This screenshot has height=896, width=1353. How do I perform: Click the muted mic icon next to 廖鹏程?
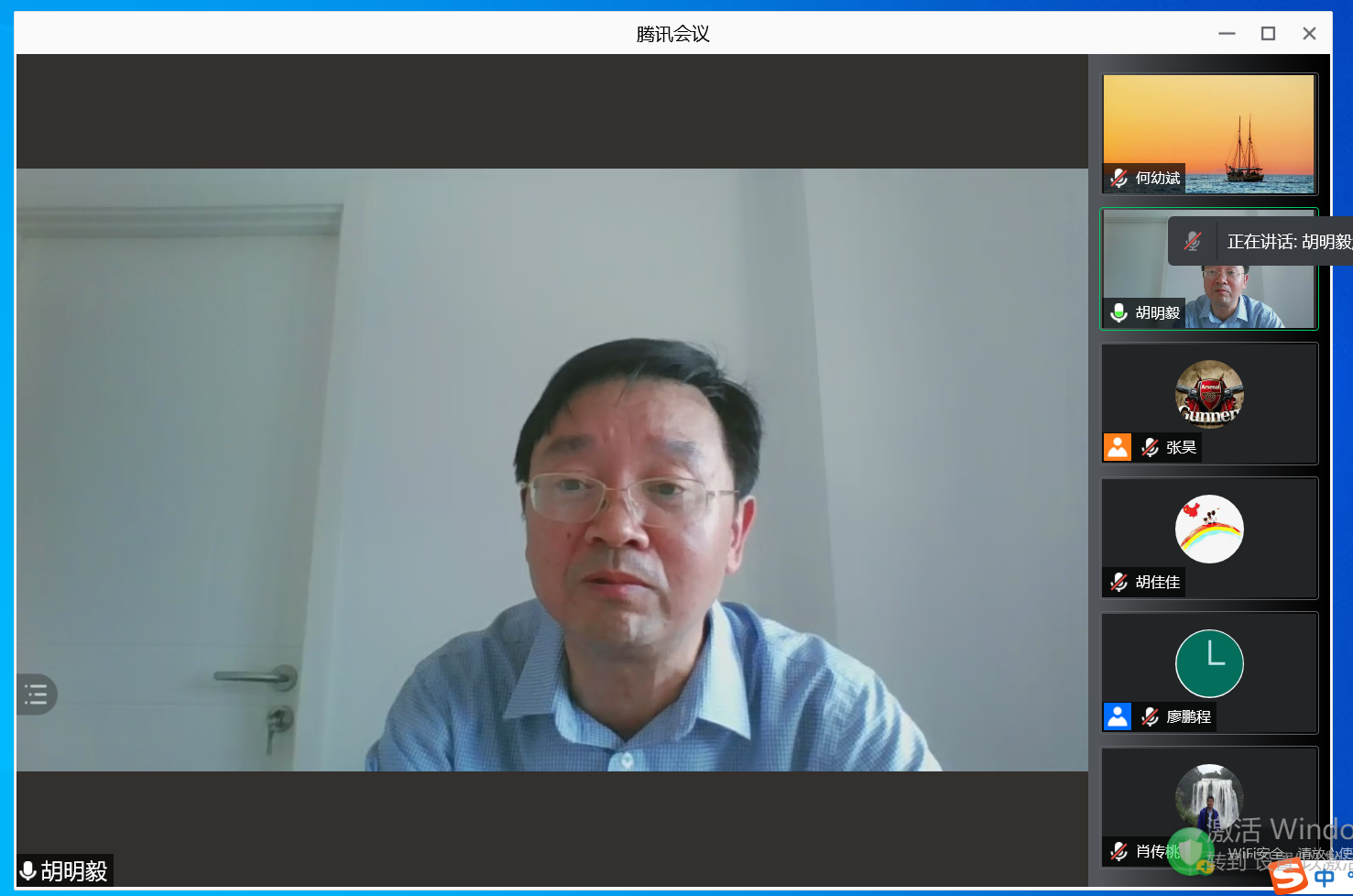point(1150,716)
